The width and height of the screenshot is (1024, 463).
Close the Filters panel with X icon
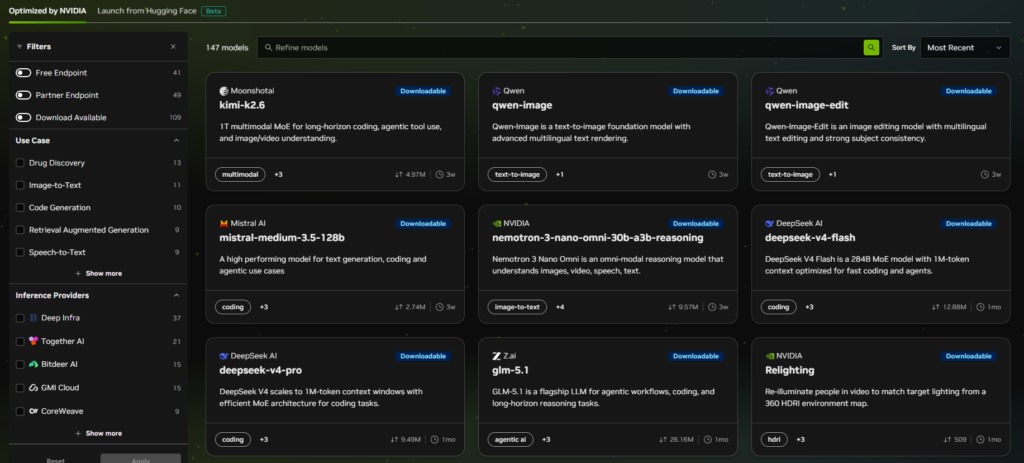point(173,46)
